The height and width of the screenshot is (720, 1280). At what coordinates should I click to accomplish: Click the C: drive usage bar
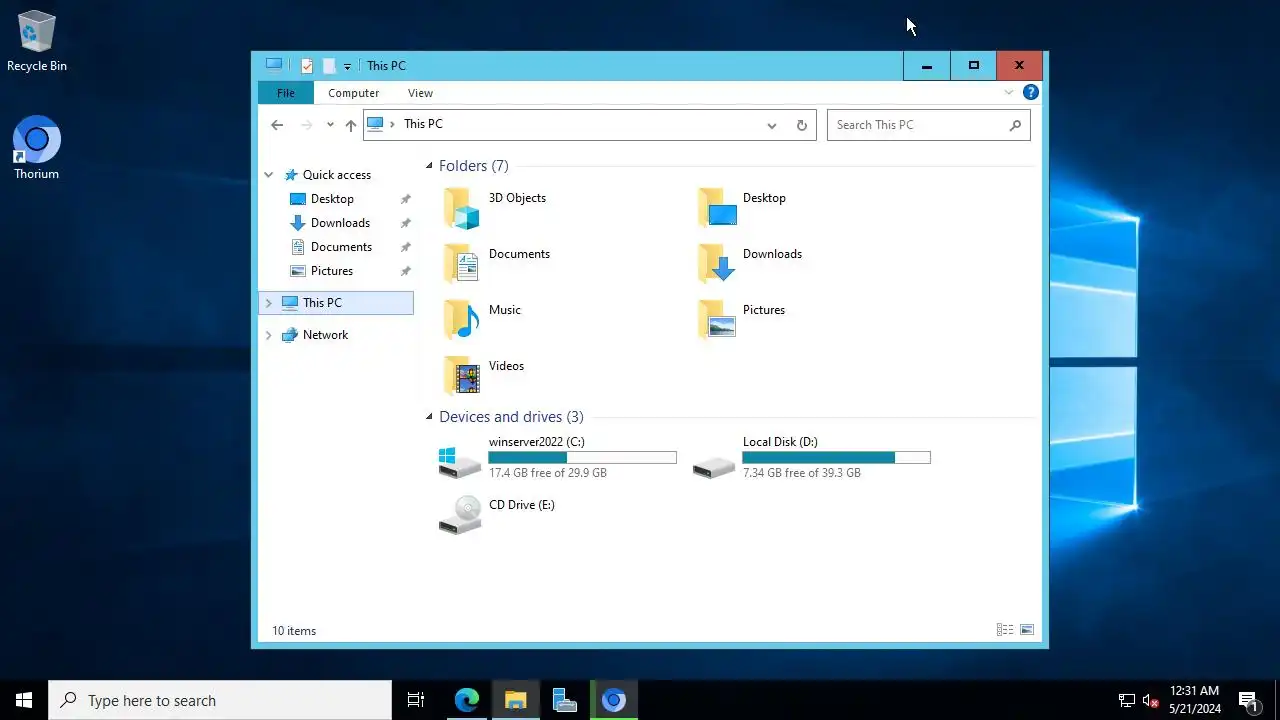(x=582, y=458)
